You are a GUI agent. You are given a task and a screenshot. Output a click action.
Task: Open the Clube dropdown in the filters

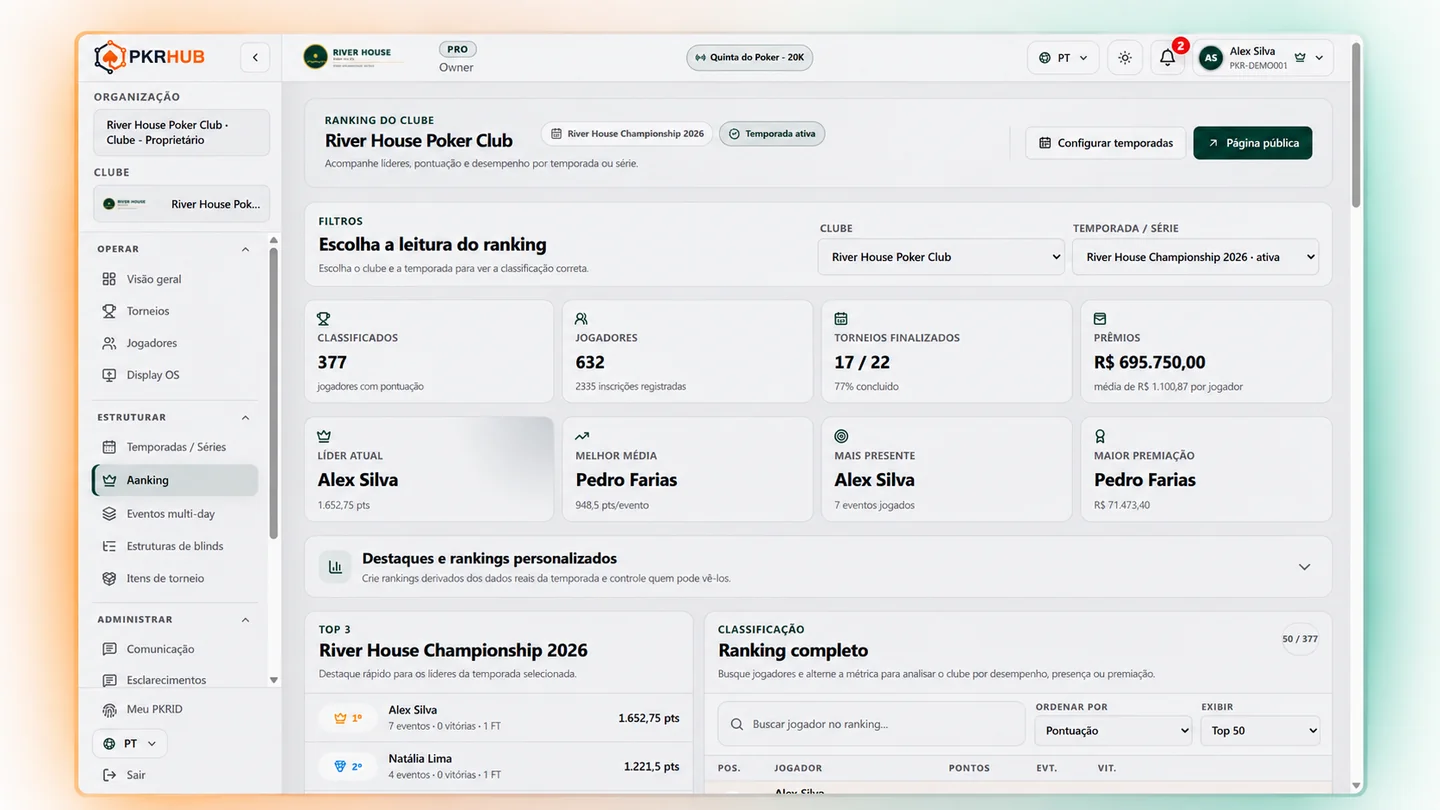tap(942, 257)
